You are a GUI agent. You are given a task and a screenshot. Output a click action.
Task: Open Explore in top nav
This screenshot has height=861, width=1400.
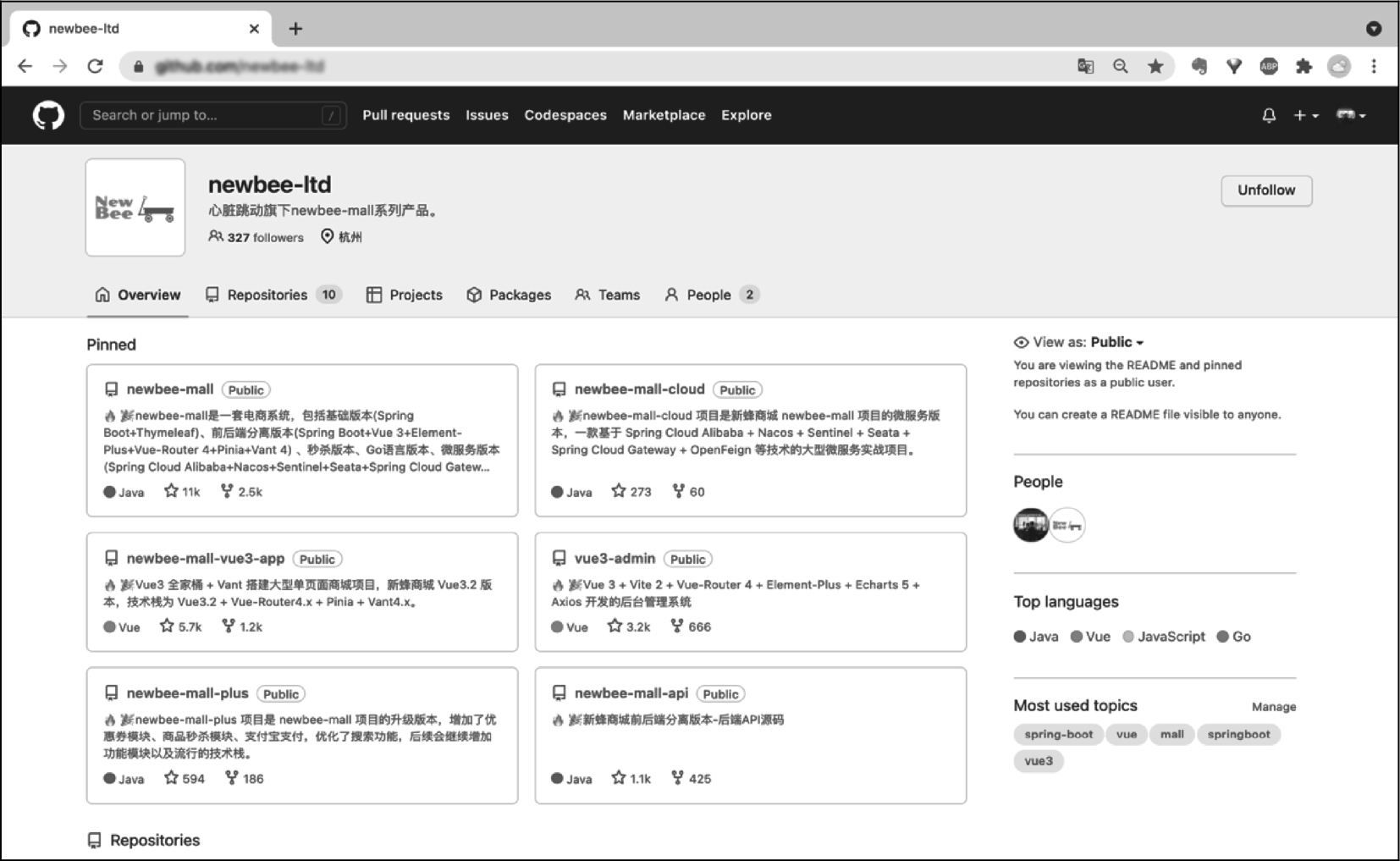[x=746, y=115]
